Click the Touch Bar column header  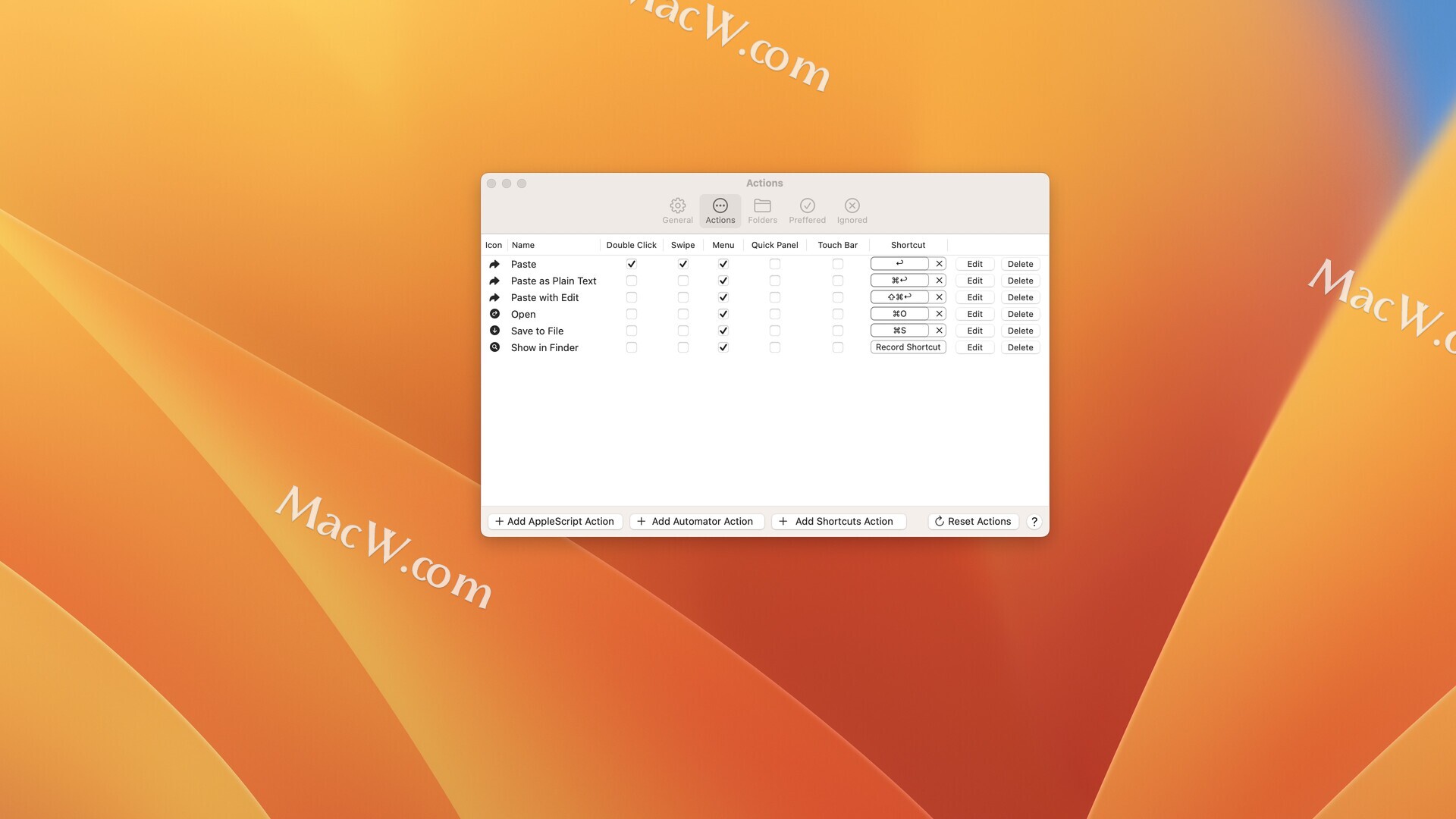(837, 245)
